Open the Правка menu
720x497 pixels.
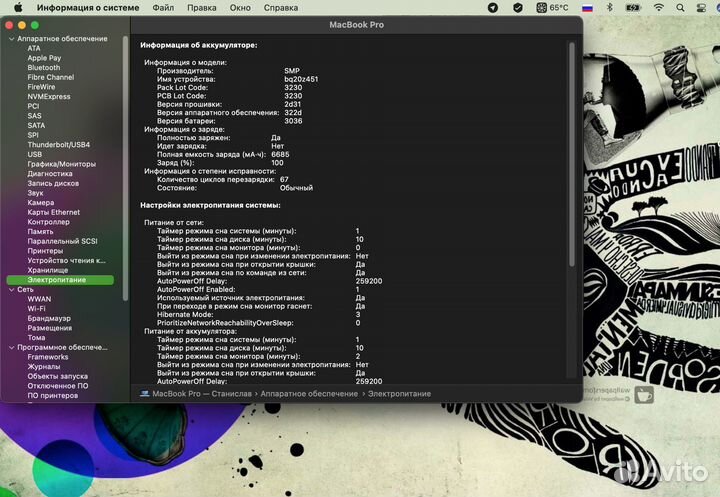[x=202, y=7]
